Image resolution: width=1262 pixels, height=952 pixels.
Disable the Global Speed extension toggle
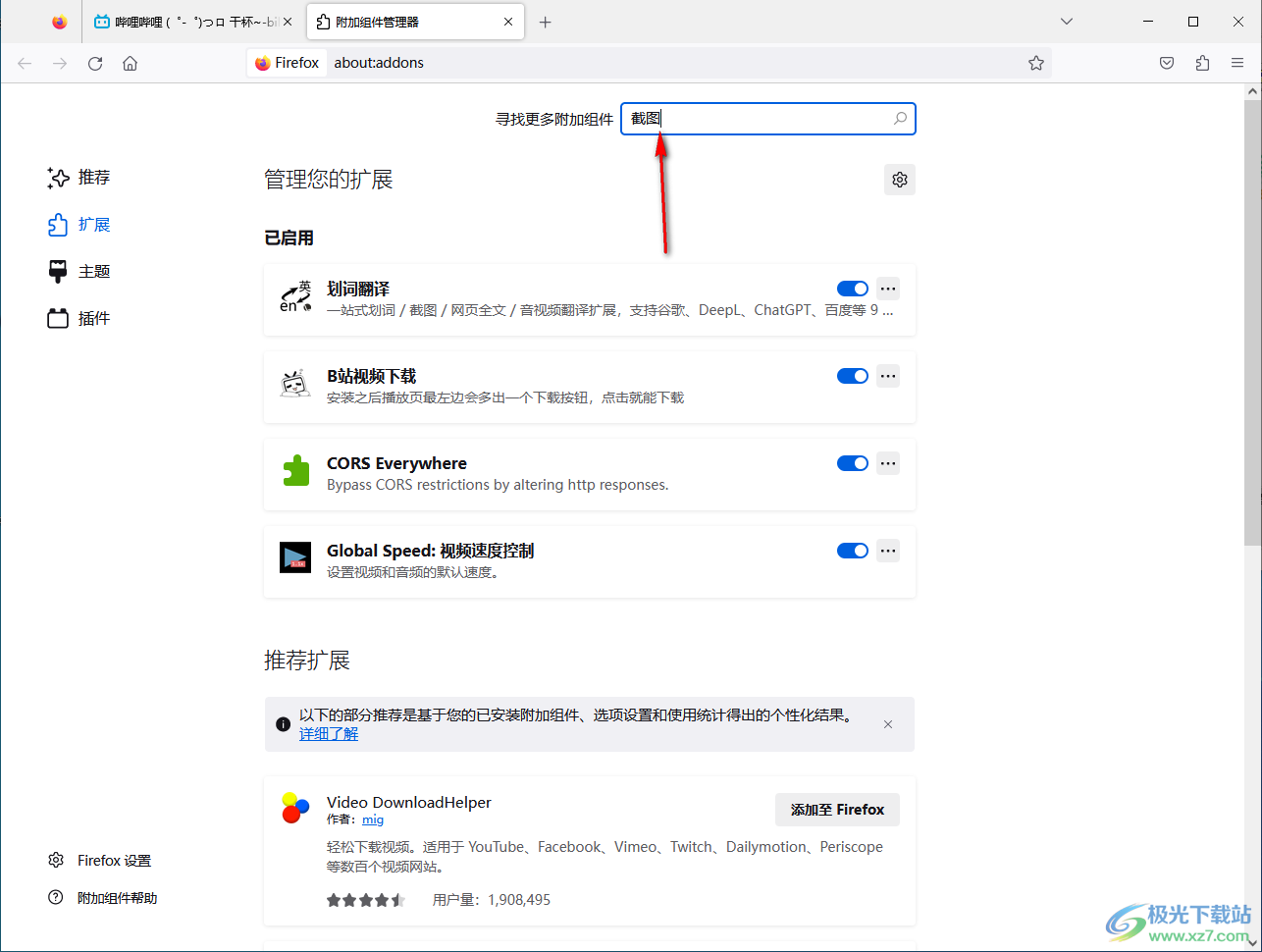coord(853,551)
